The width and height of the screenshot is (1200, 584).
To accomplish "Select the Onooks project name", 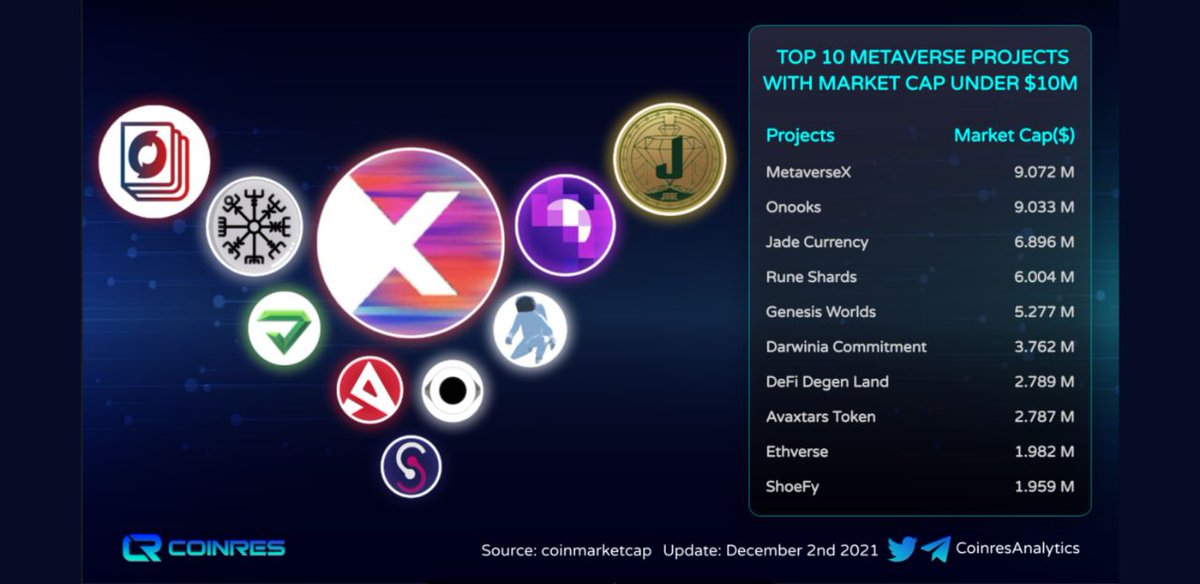I will 793,207.
